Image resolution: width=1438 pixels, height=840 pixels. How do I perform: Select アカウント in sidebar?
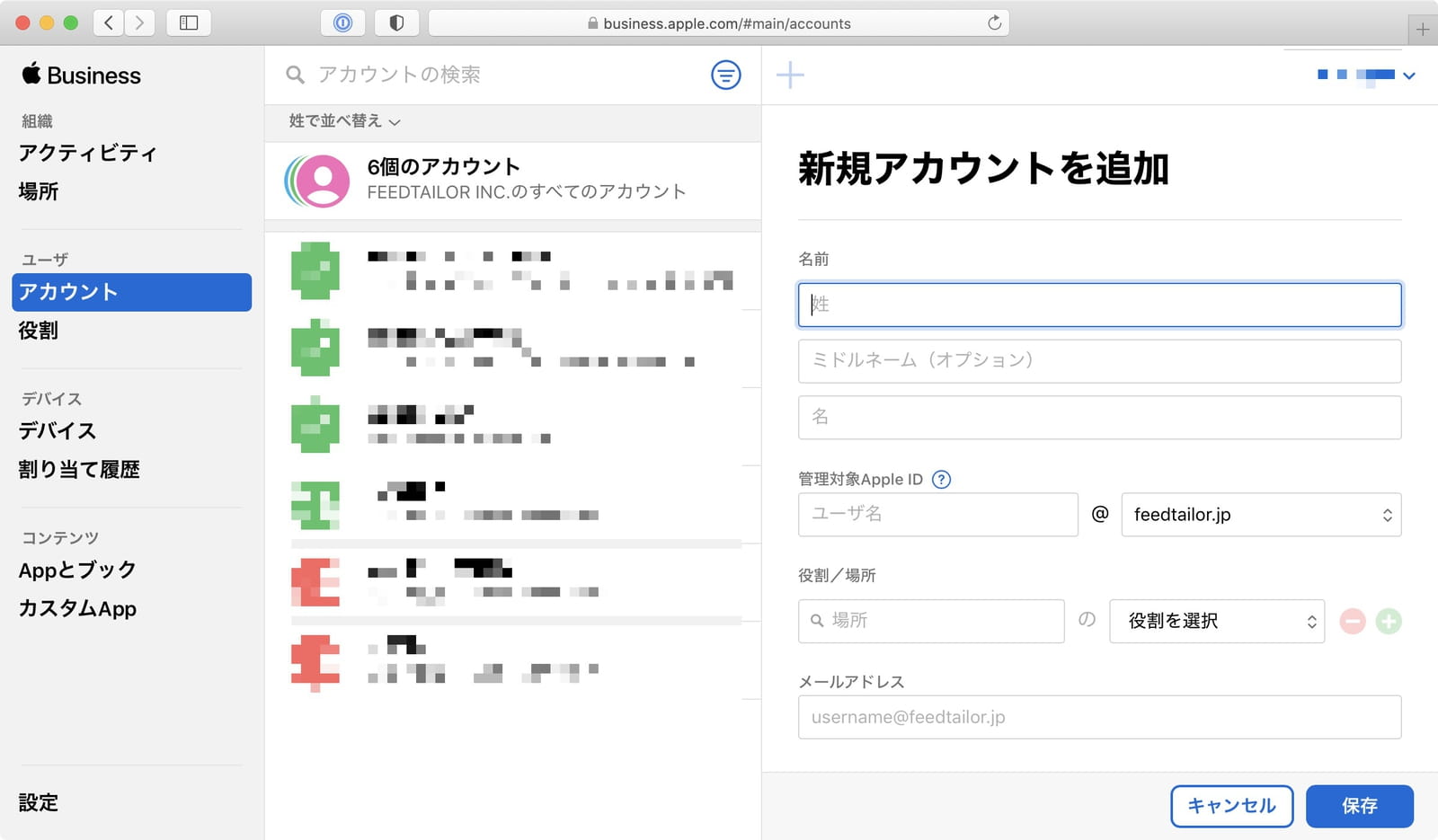[131, 292]
